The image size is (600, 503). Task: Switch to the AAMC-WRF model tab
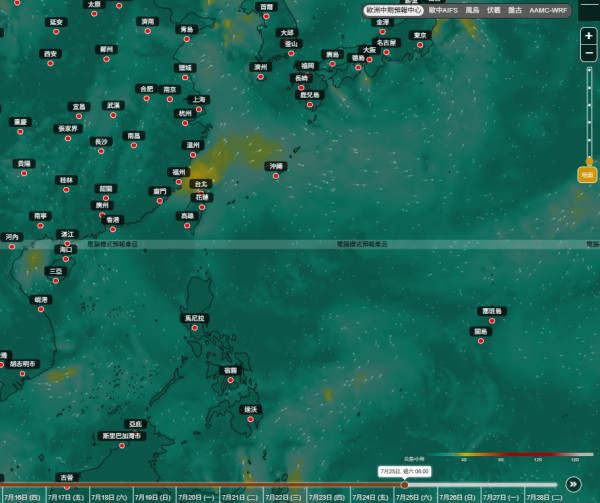548,10
